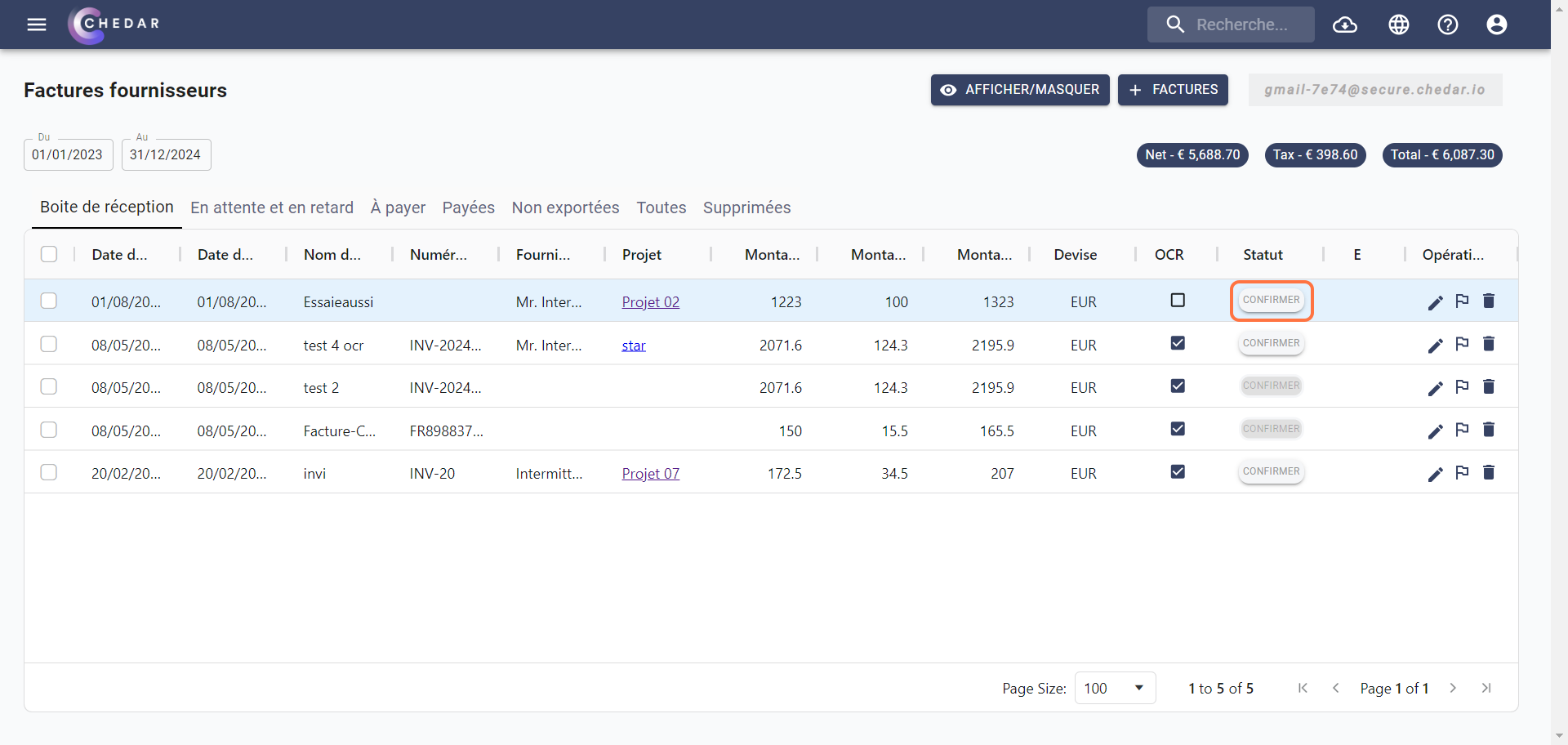Toggle OCR checkbox for Essaieaussi
The image size is (1568, 745).
point(1178,301)
